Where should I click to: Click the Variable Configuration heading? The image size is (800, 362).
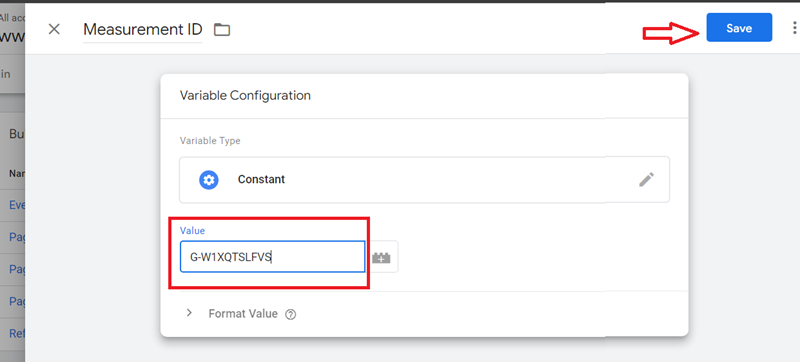pyautogui.click(x=245, y=95)
